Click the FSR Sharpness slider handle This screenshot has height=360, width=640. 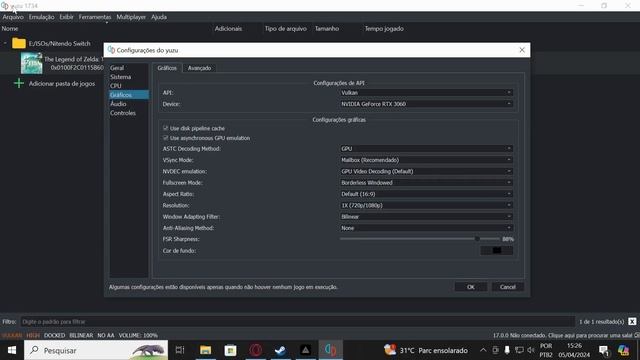[x=477, y=239]
